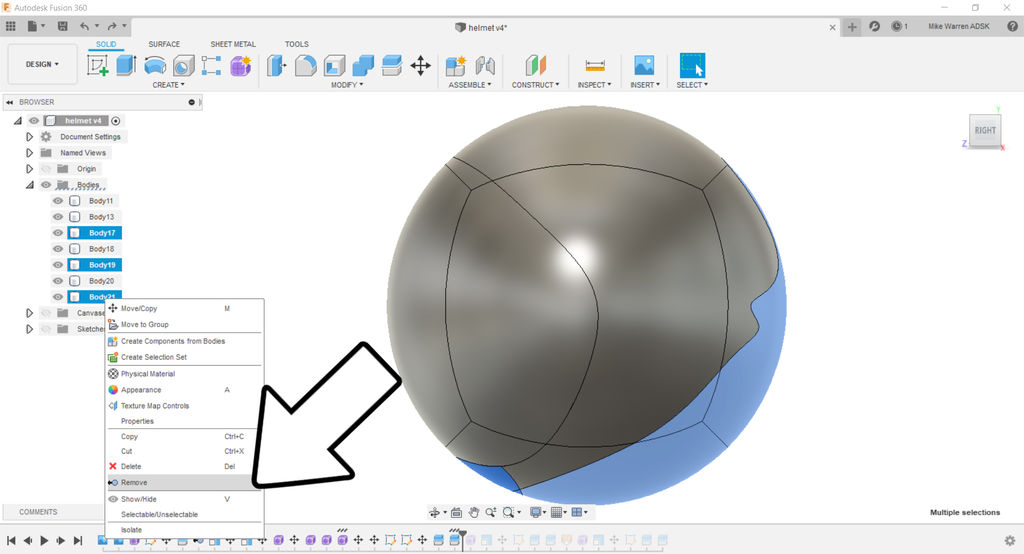Activate the Select tool icon
Screen dimensions: 1024x554
point(692,65)
